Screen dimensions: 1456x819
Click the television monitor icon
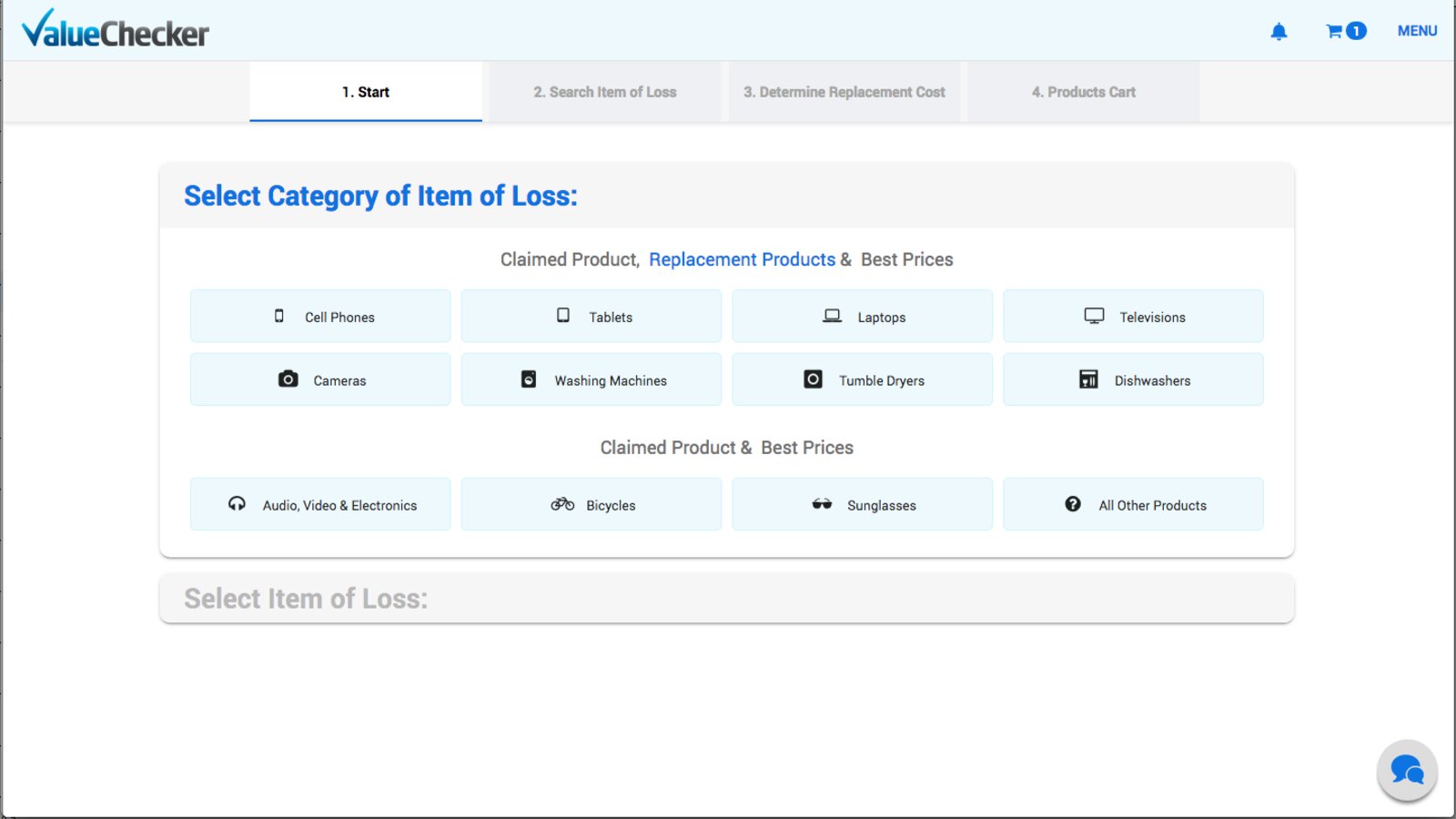tap(1094, 316)
